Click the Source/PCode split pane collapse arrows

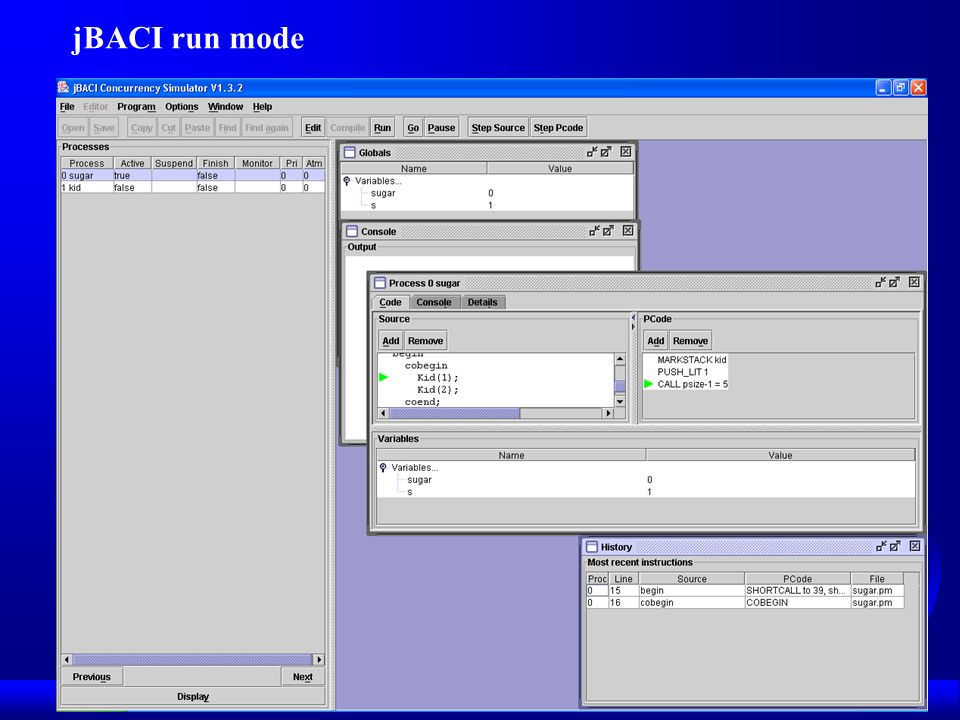(633, 322)
